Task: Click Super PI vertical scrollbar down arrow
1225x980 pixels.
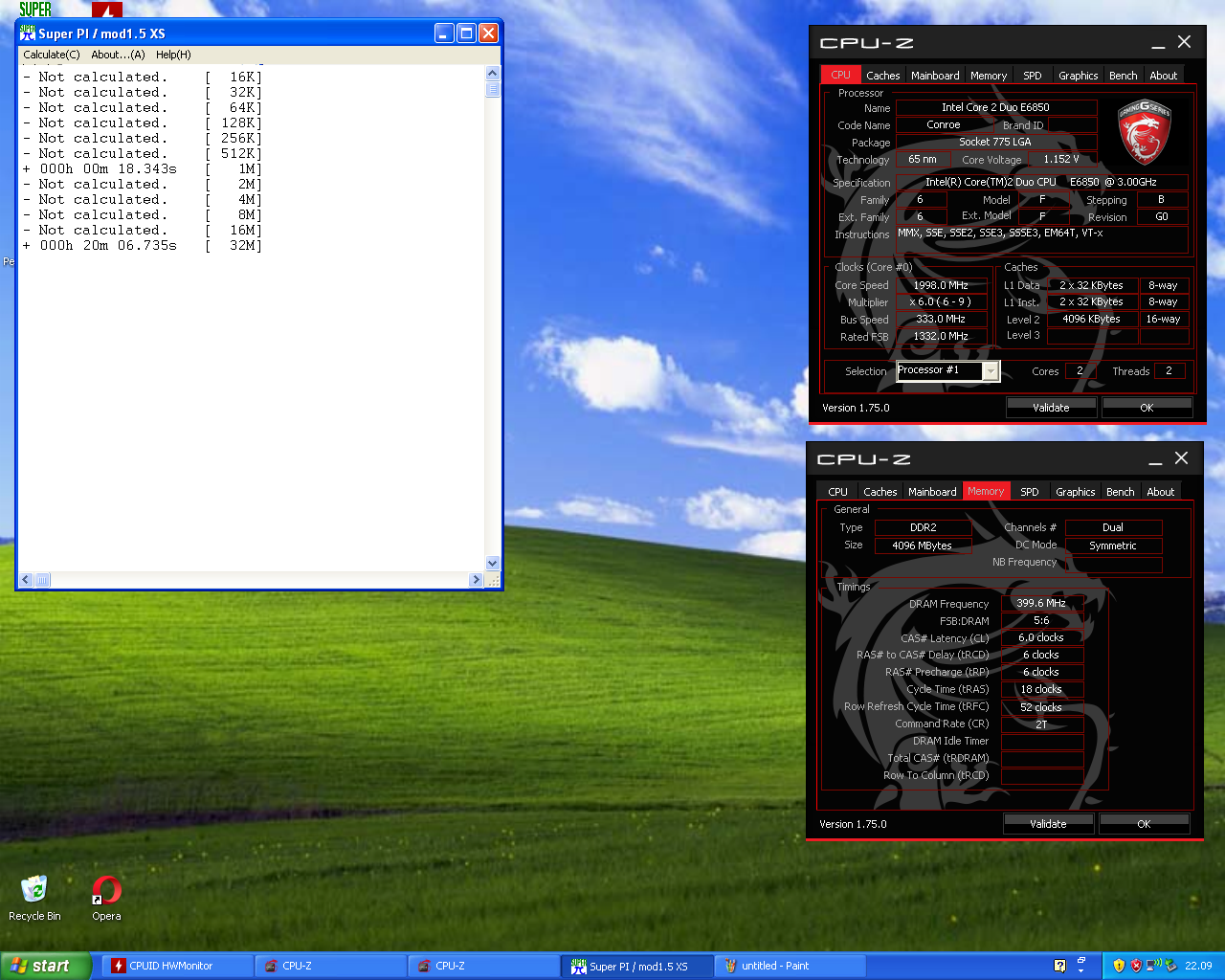Action: pos(493,564)
